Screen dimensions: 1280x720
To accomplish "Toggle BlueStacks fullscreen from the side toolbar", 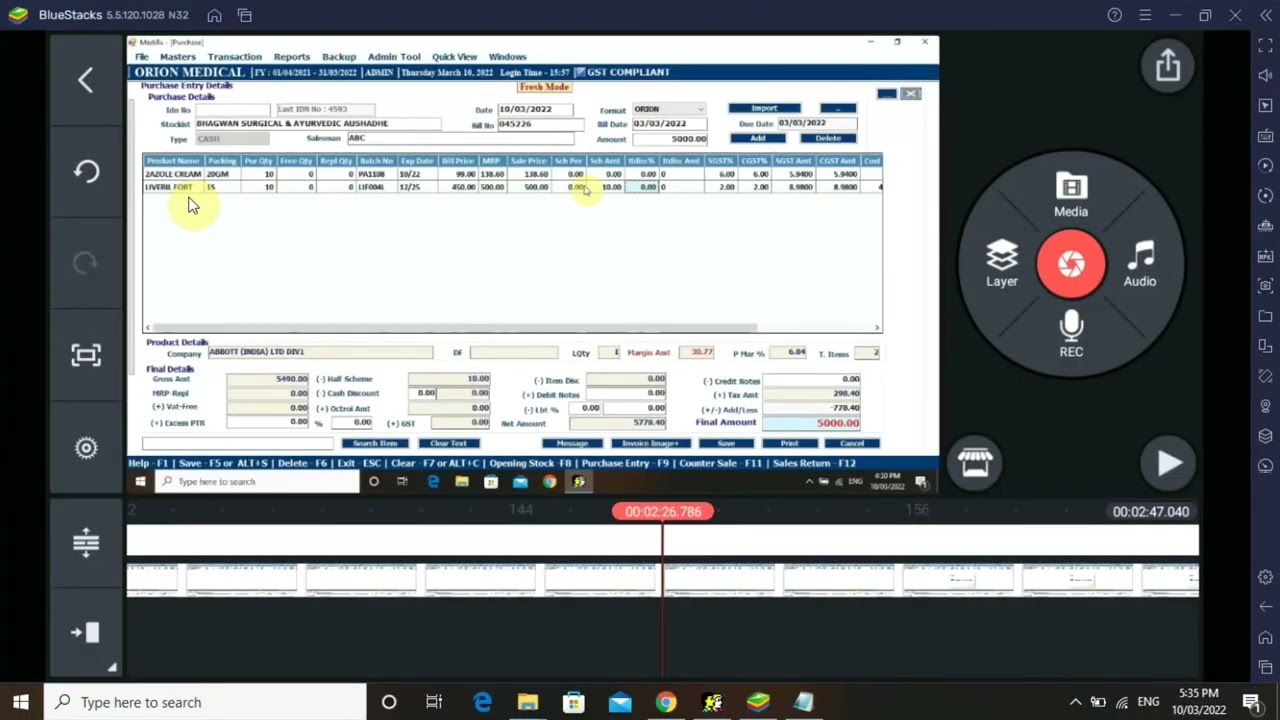I will (1265, 46).
